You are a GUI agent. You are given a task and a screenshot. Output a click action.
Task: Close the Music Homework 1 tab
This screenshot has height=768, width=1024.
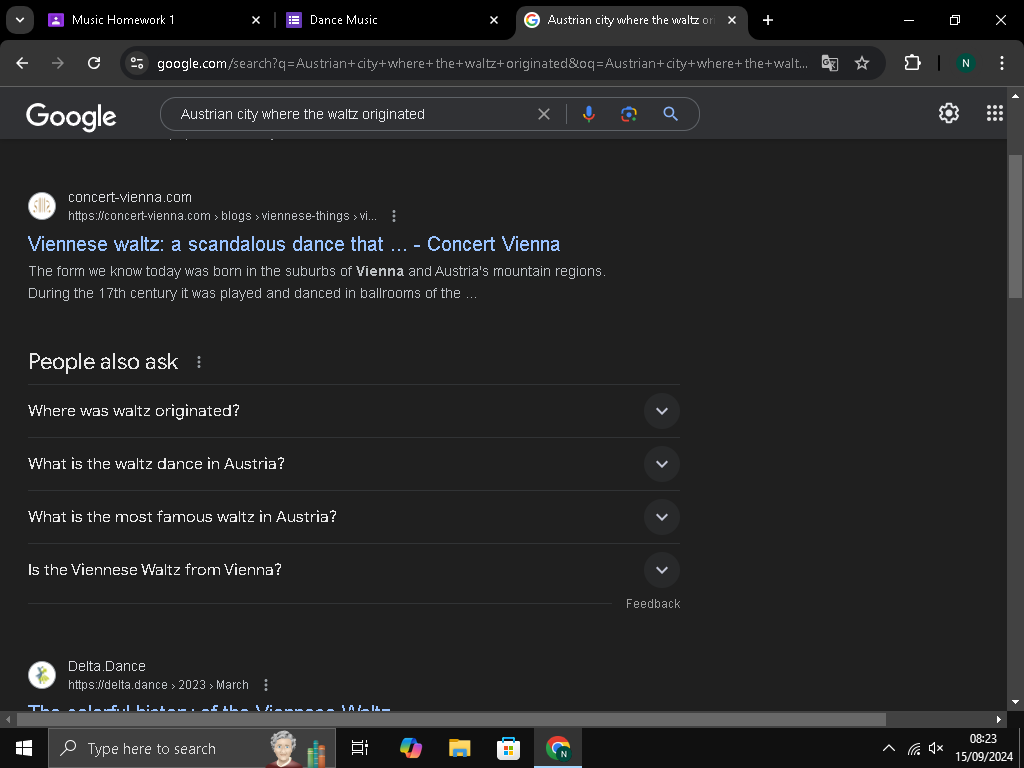pyautogui.click(x=256, y=20)
